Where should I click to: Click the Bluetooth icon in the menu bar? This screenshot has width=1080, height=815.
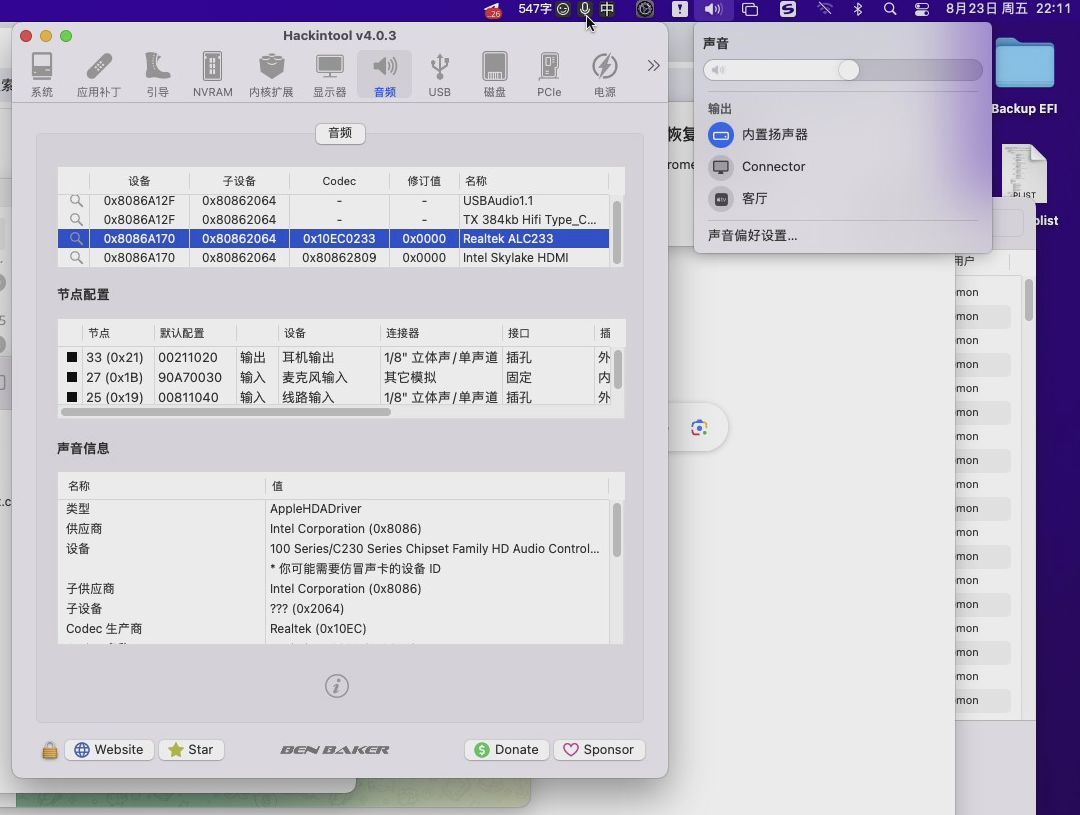tap(858, 9)
